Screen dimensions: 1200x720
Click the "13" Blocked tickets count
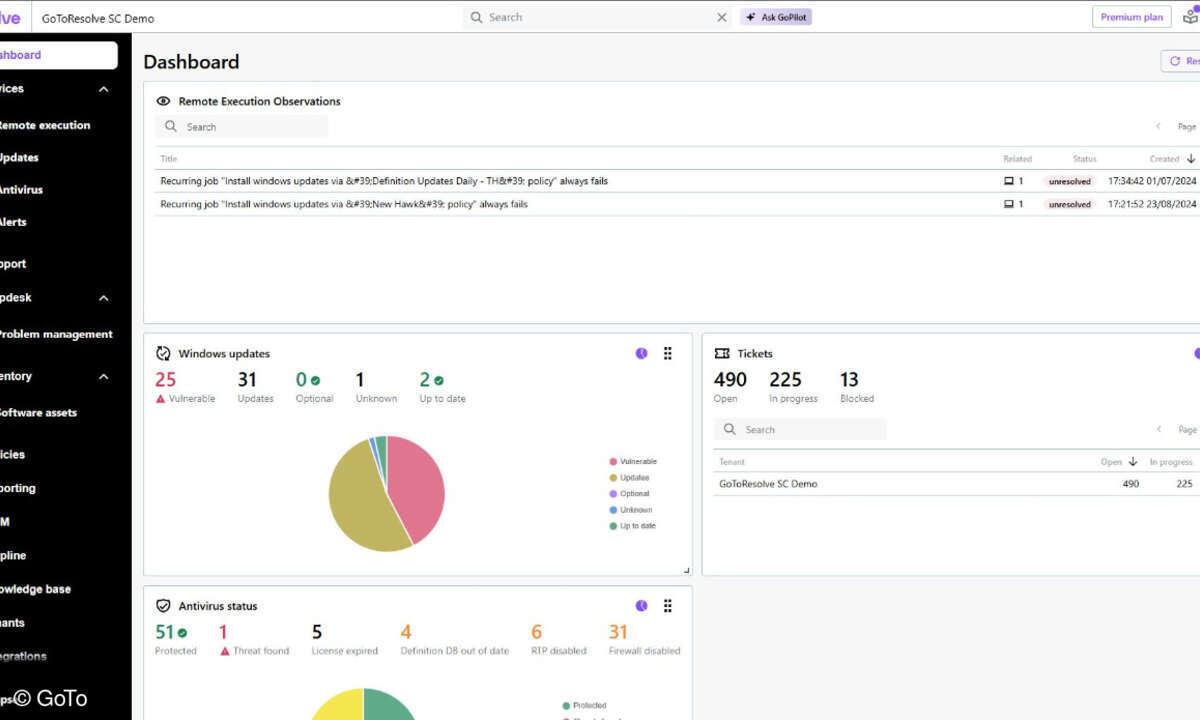click(x=849, y=380)
